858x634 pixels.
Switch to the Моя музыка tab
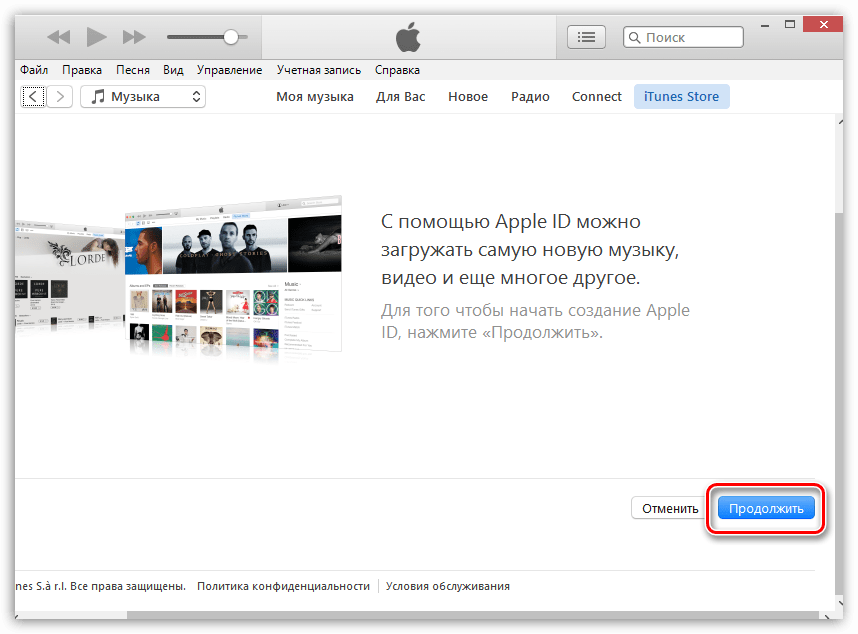tap(315, 97)
